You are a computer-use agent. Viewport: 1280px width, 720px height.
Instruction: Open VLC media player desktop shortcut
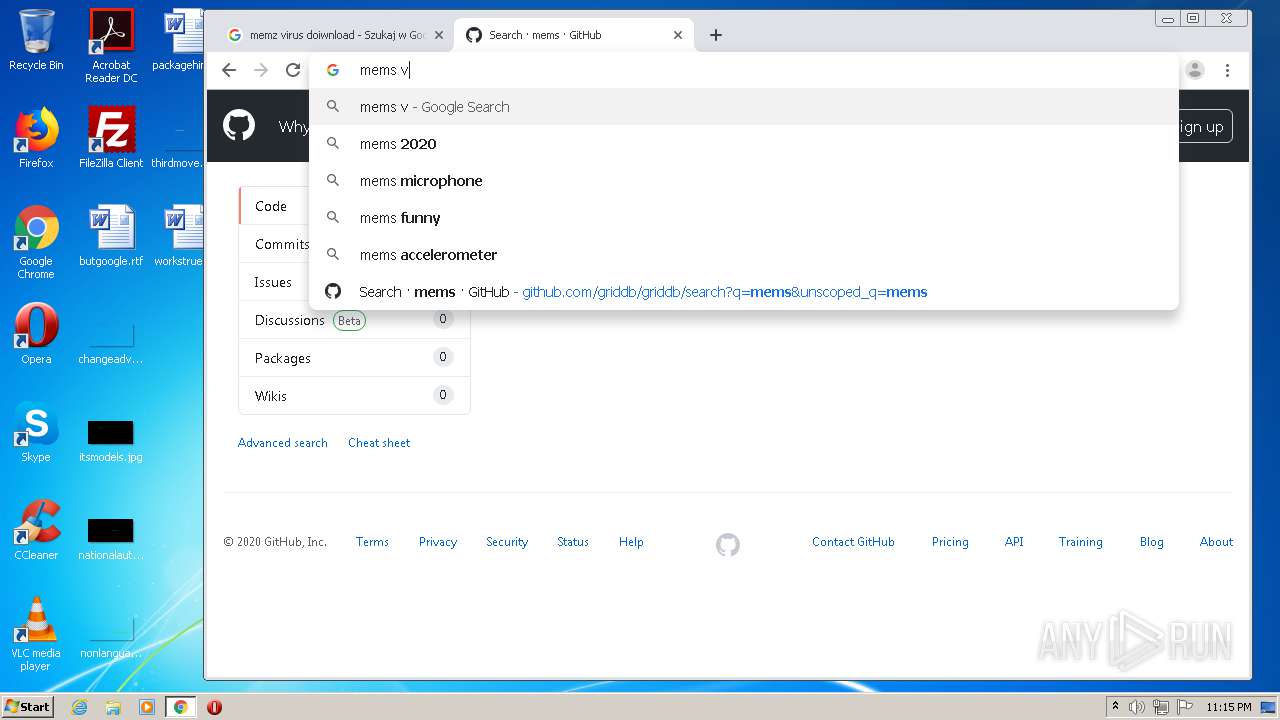point(36,634)
